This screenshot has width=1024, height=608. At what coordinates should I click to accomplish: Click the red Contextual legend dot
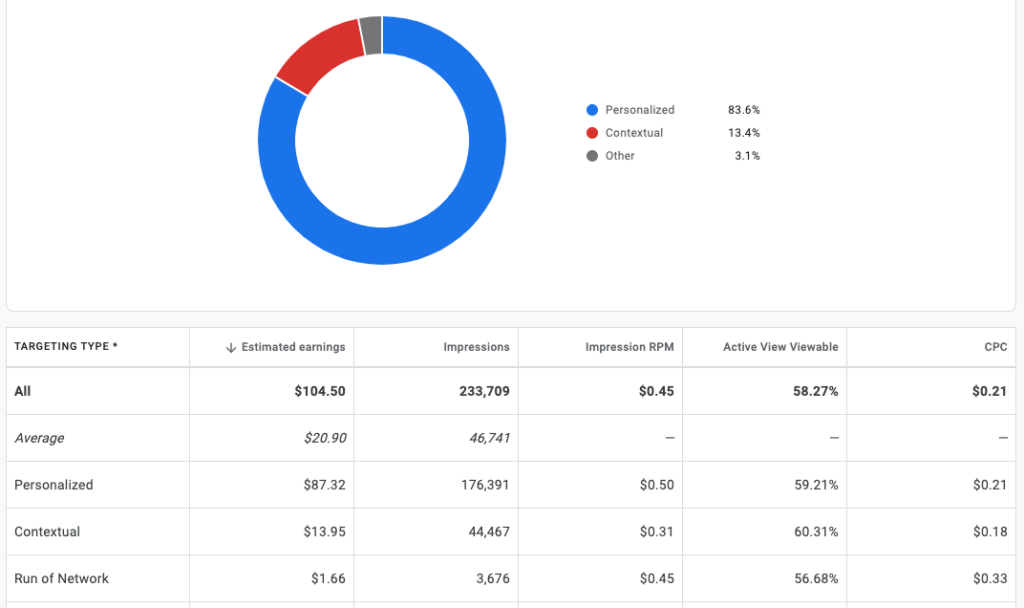[x=592, y=133]
